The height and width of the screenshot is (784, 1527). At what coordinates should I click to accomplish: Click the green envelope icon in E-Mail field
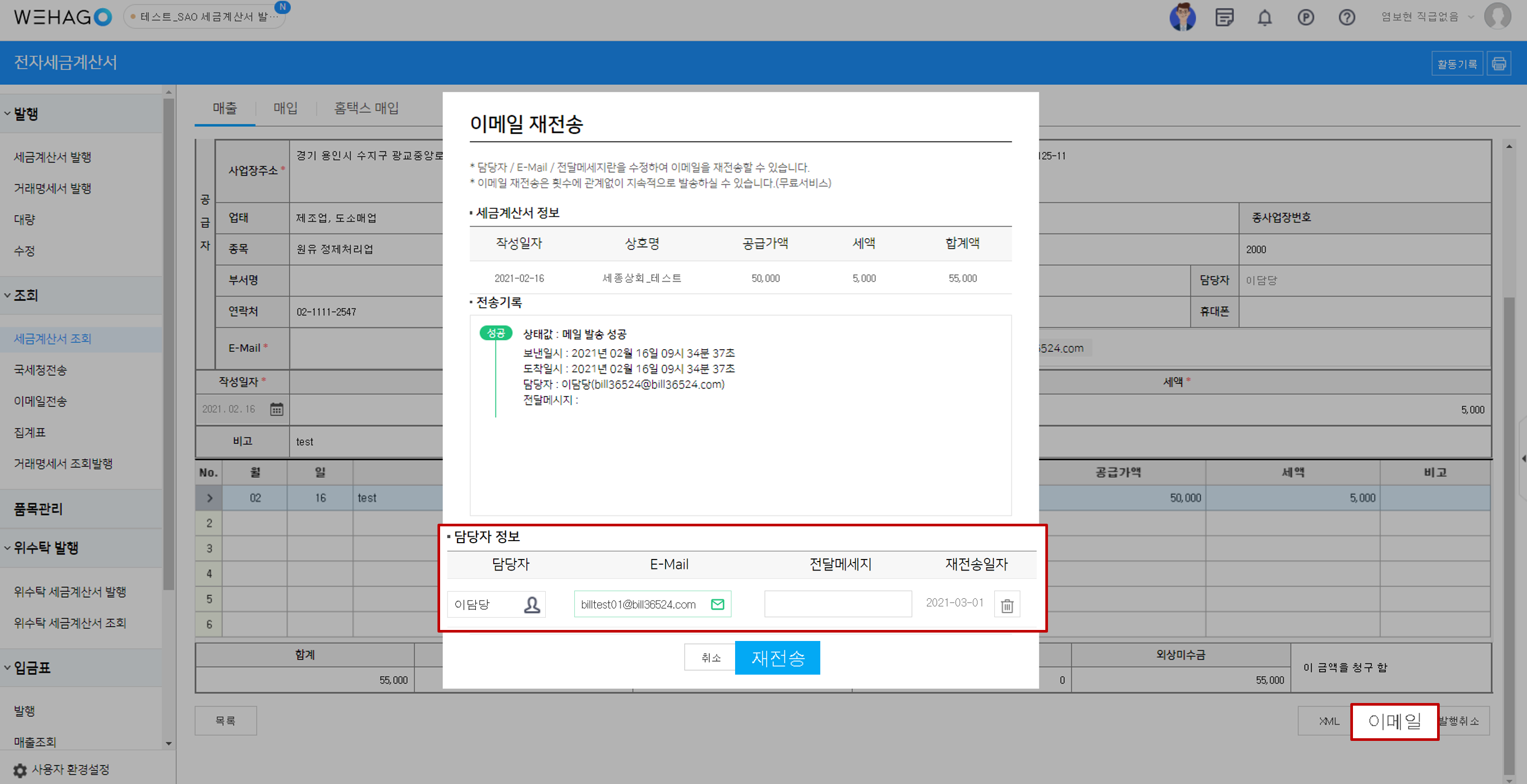(x=717, y=605)
